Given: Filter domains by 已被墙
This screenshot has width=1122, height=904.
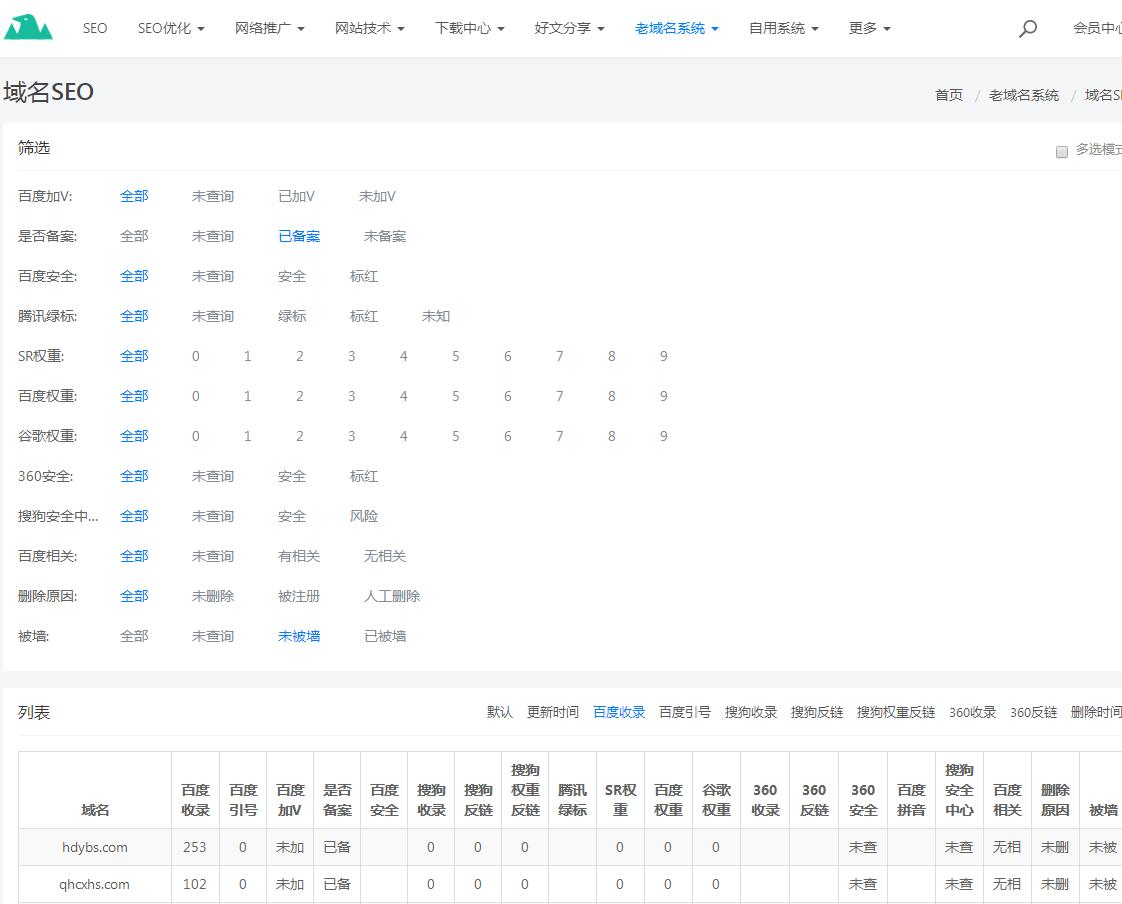Looking at the screenshot, I should coord(385,636).
